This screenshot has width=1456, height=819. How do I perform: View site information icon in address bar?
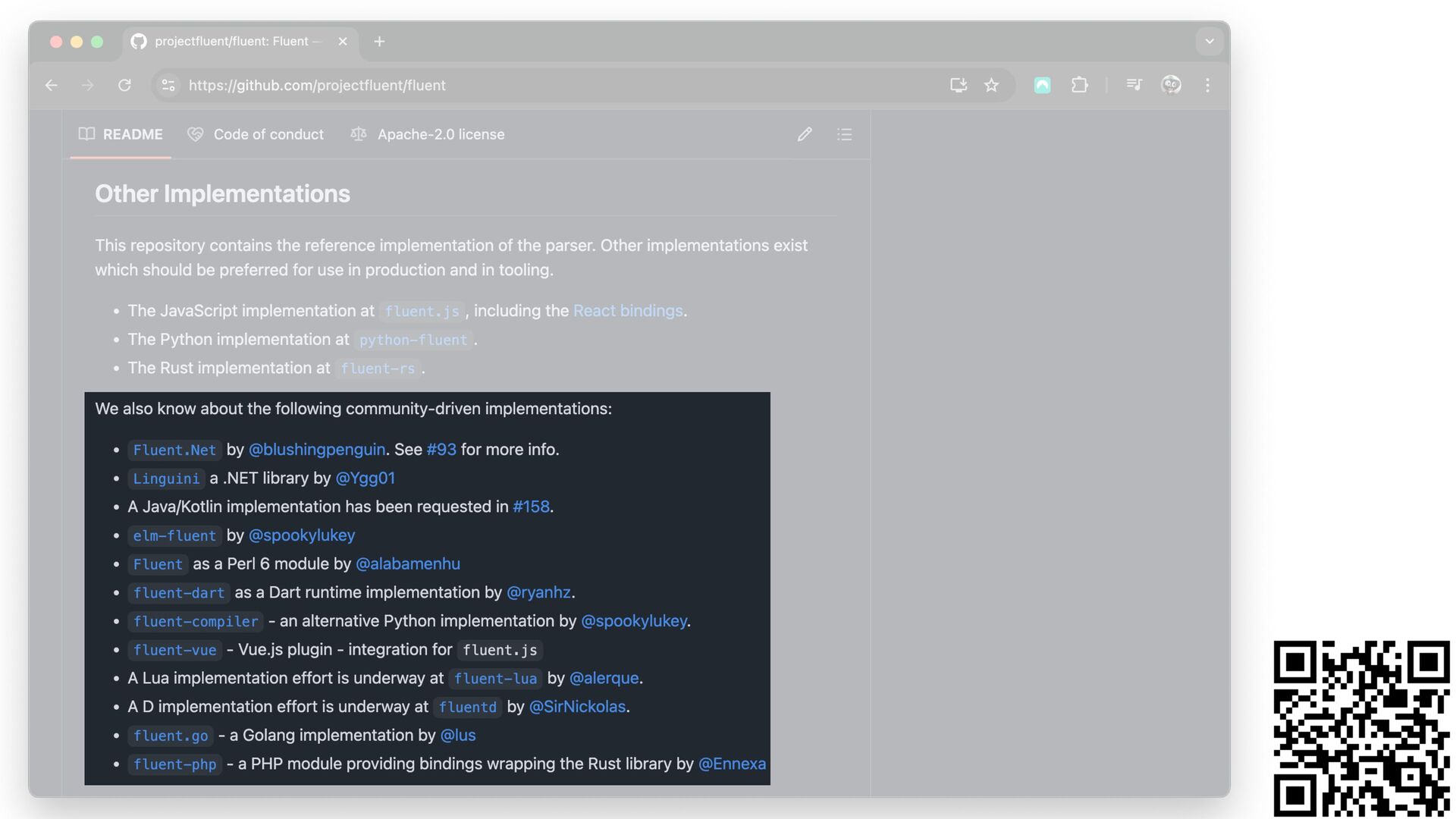pyautogui.click(x=168, y=85)
